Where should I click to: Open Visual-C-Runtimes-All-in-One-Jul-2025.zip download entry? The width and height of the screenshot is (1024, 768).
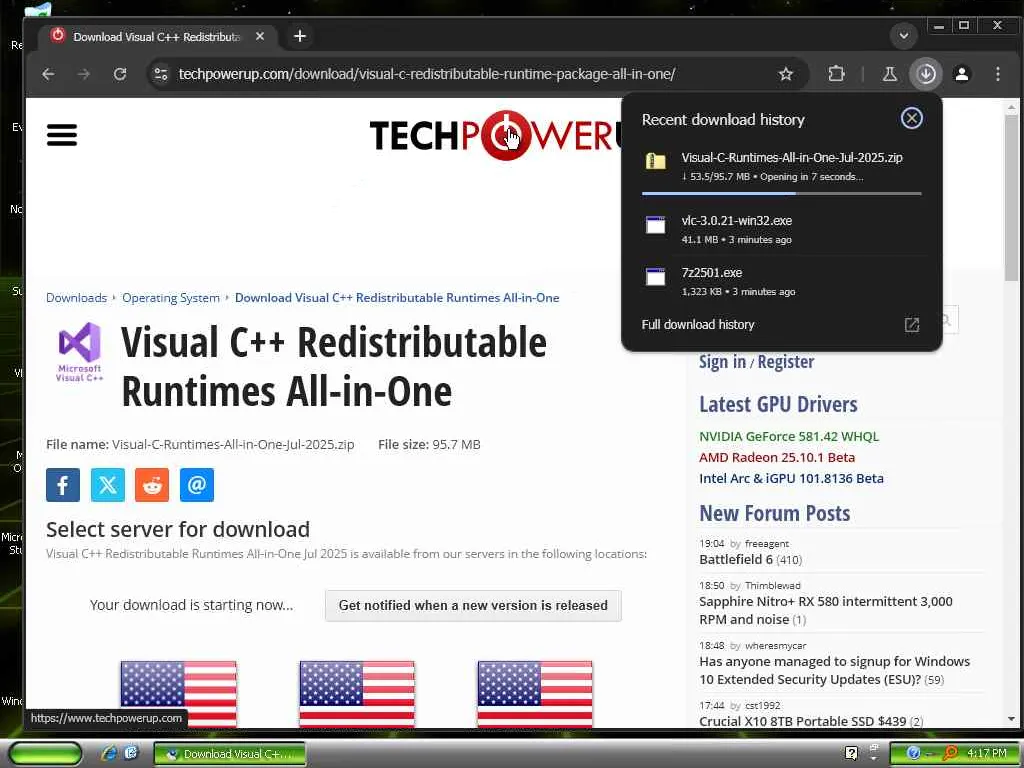(x=781, y=167)
